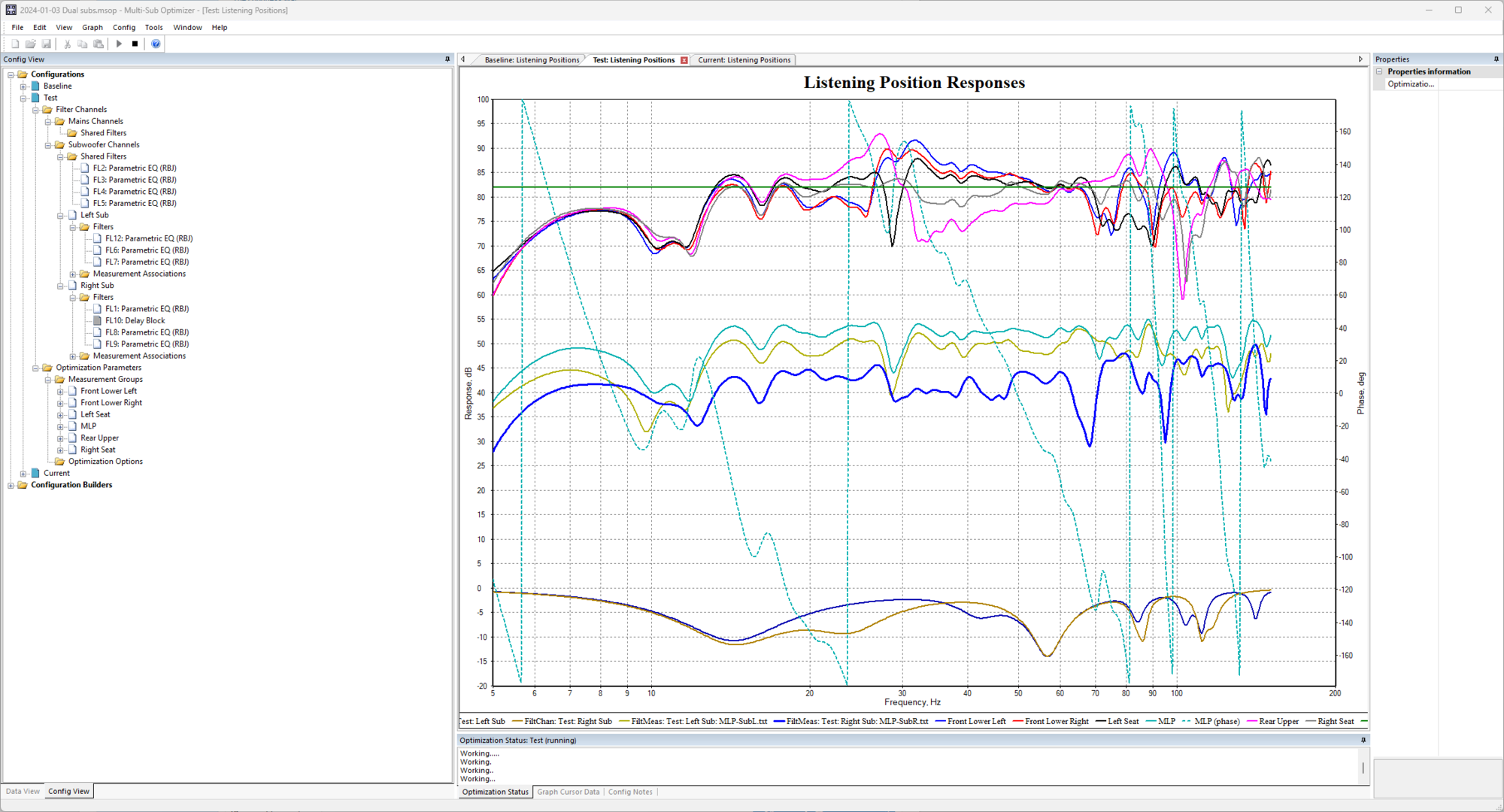This screenshot has height=812, width=1504.
Task: Open the Config Notes tab
Action: (630, 792)
